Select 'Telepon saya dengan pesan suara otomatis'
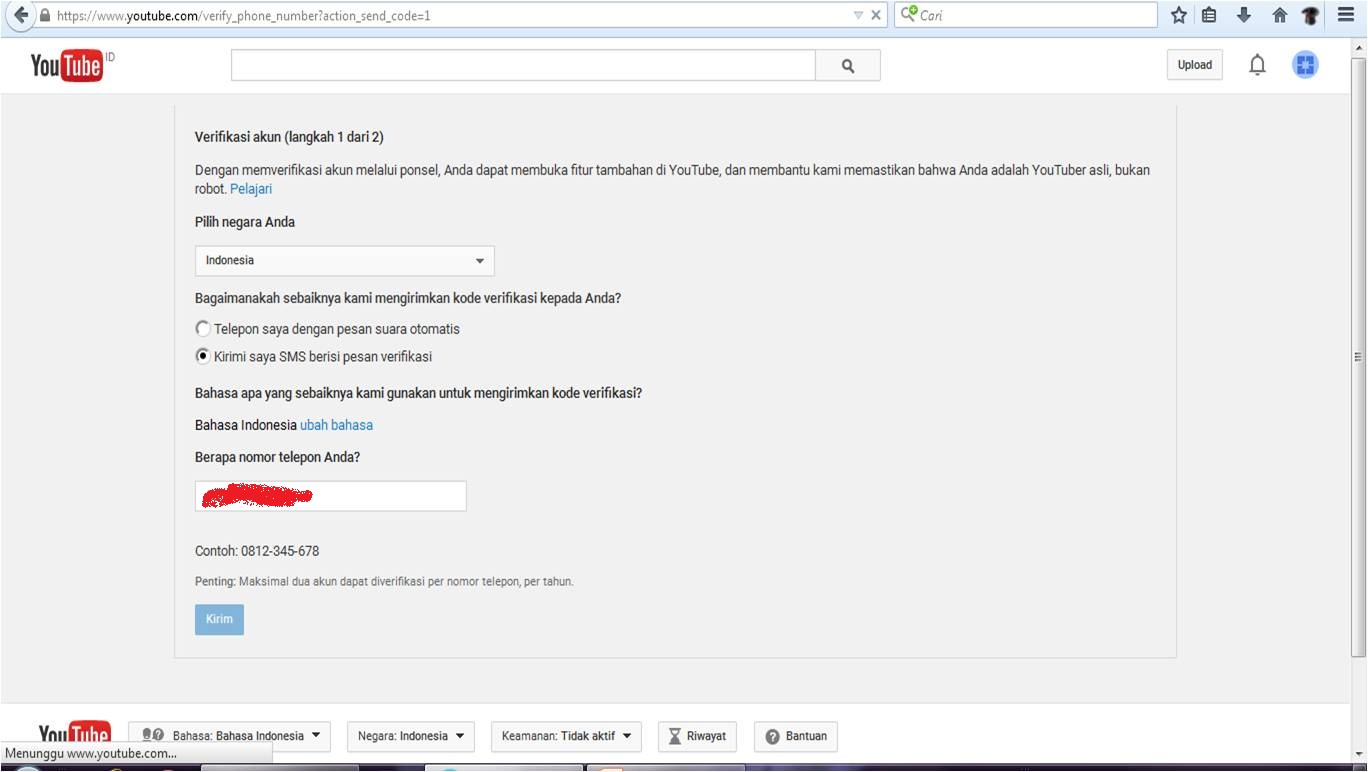 203,328
